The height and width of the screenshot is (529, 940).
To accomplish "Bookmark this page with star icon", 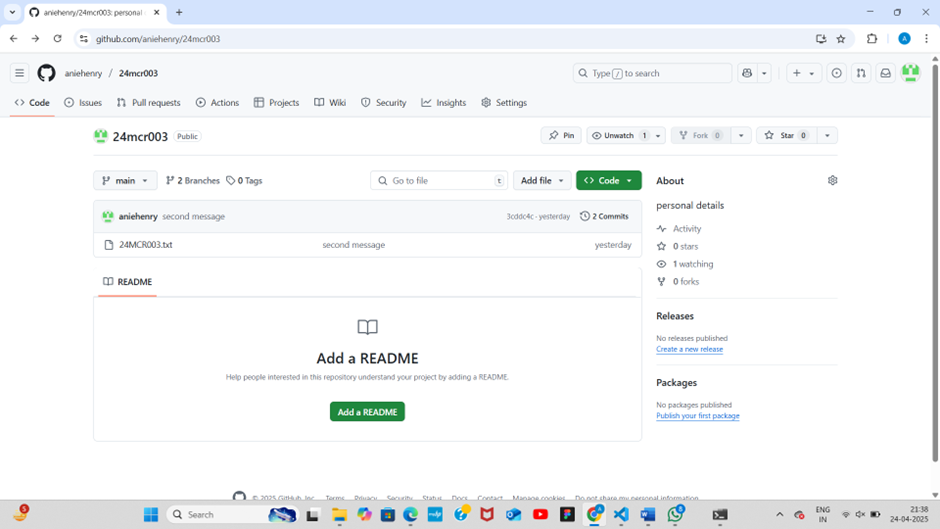I will point(841,39).
